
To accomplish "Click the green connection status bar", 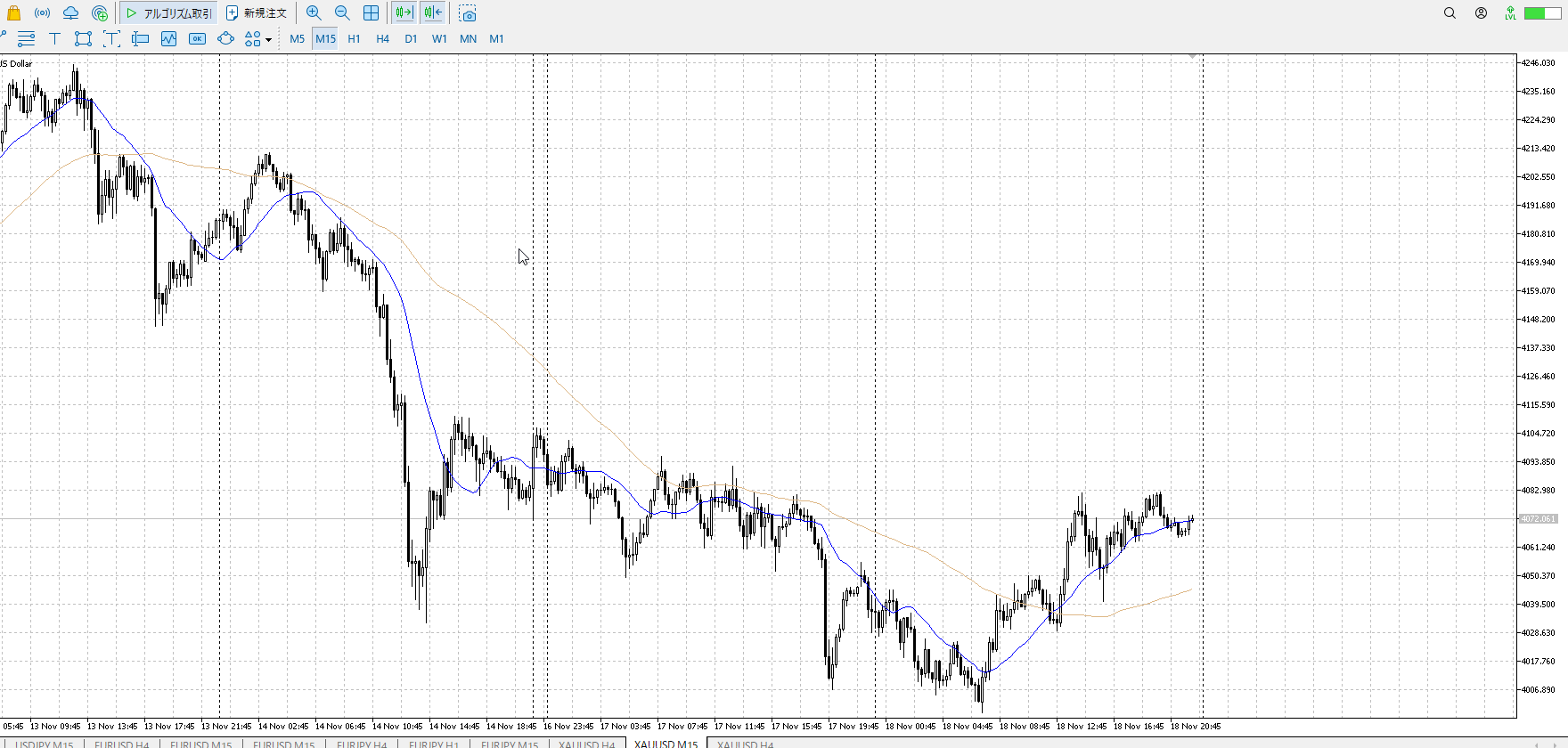I will [1542, 13].
